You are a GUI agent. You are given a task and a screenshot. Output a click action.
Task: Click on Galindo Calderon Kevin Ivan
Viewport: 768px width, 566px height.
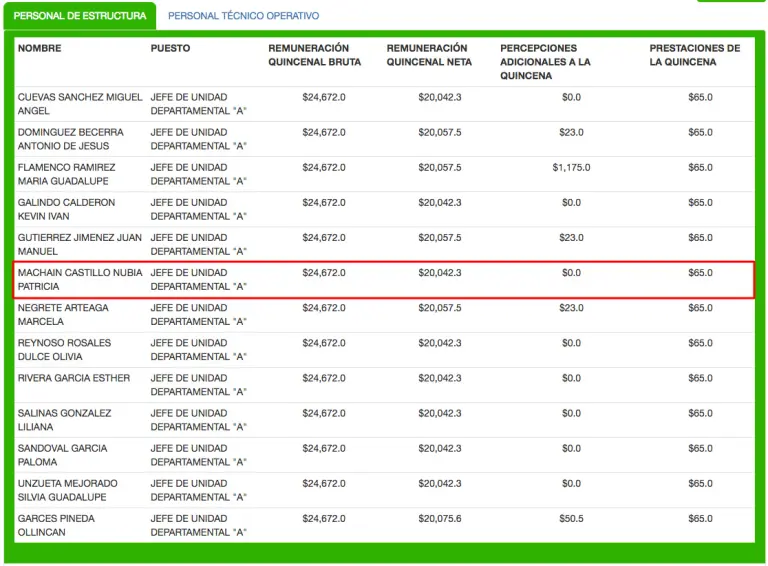pos(66,209)
